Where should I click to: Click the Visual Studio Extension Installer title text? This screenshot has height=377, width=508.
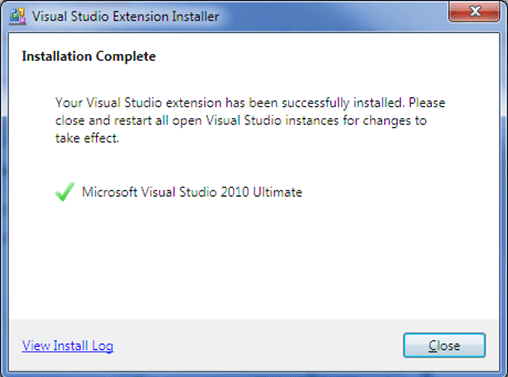pyautogui.click(x=125, y=16)
